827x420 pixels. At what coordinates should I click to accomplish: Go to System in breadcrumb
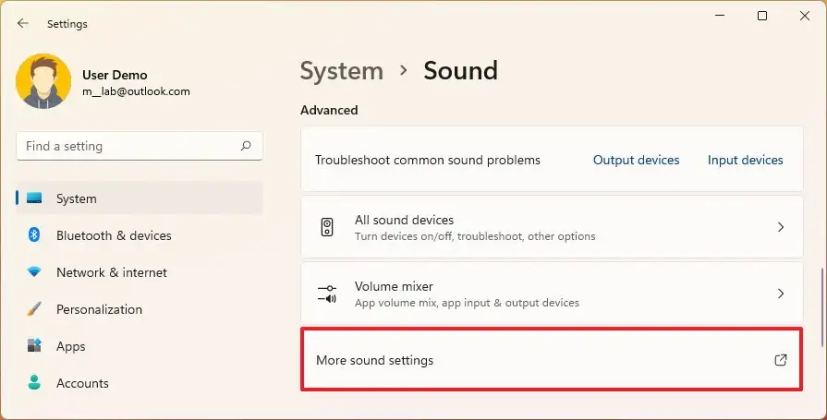342,71
